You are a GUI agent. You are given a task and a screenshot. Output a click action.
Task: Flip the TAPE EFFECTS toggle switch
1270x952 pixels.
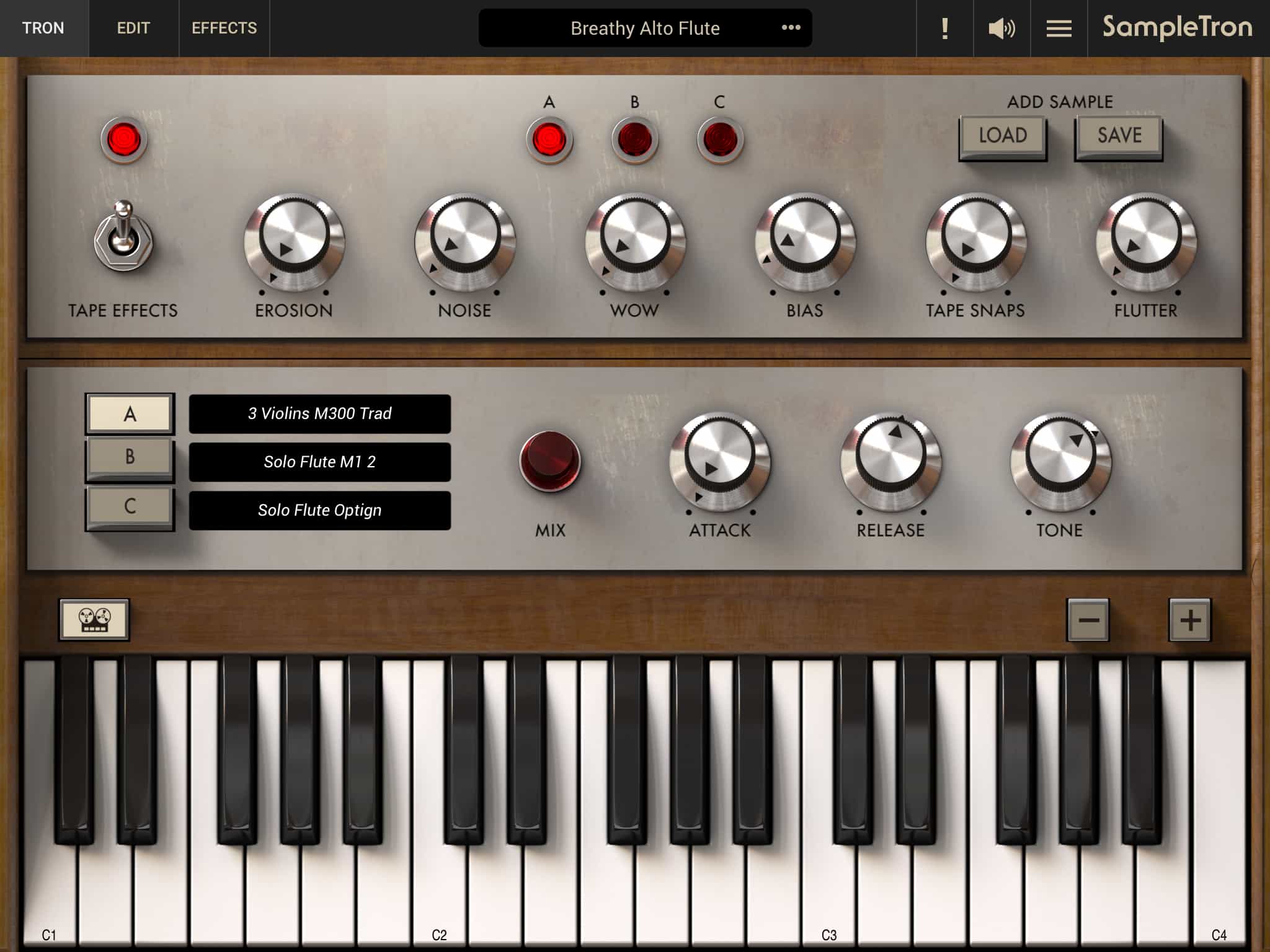[123, 236]
